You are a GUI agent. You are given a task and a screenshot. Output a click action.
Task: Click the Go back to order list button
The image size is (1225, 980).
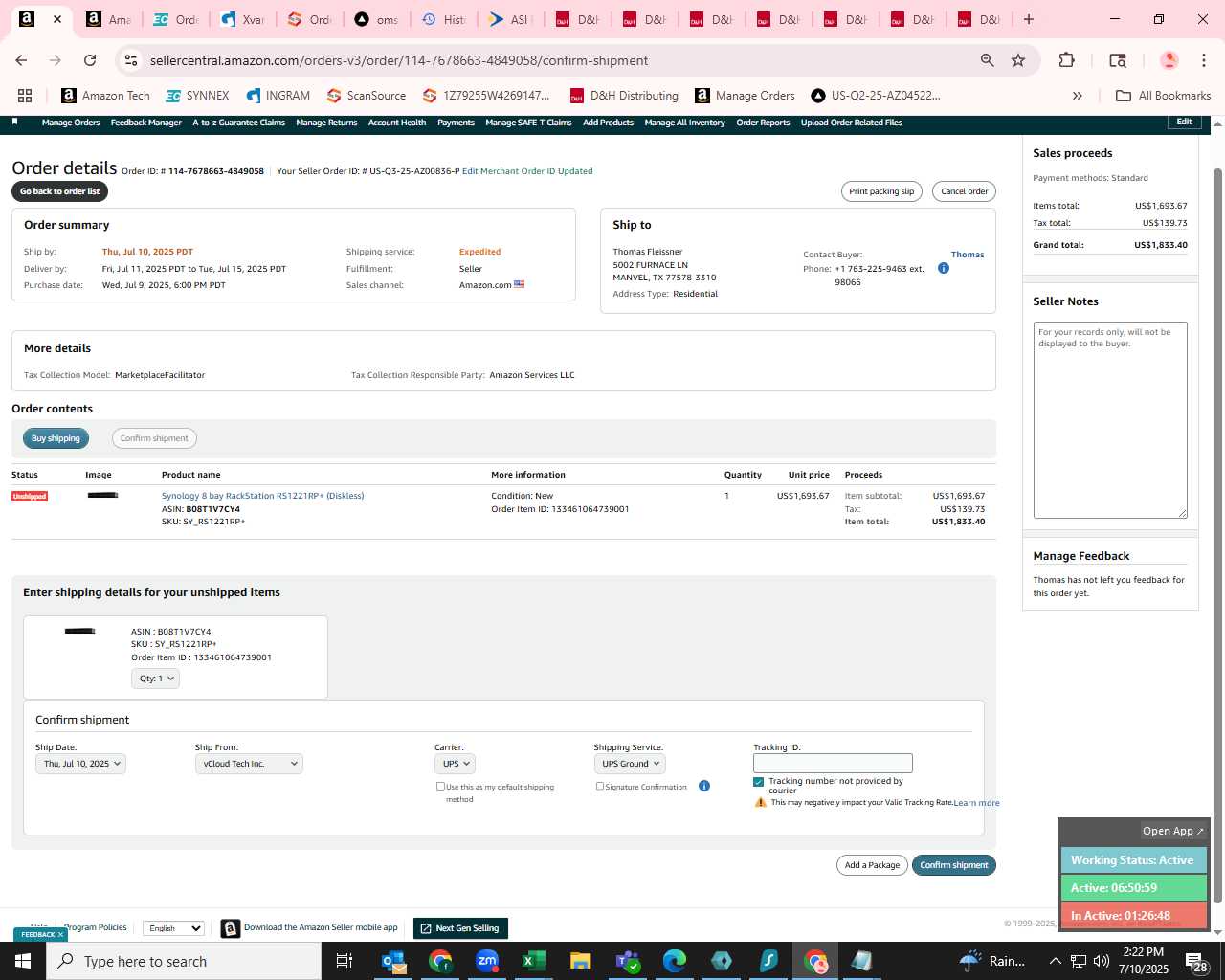(x=60, y=191)
